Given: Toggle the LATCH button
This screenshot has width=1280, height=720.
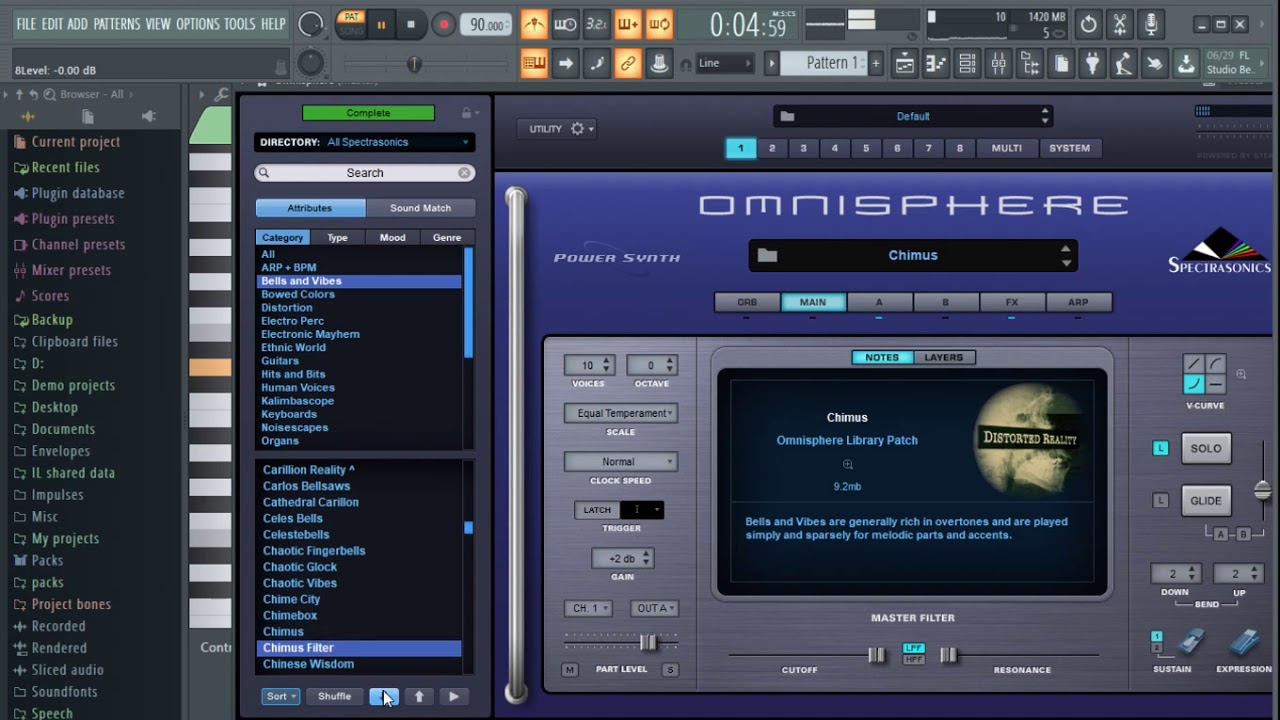Looking at the screenshot, I should point(597,510).
